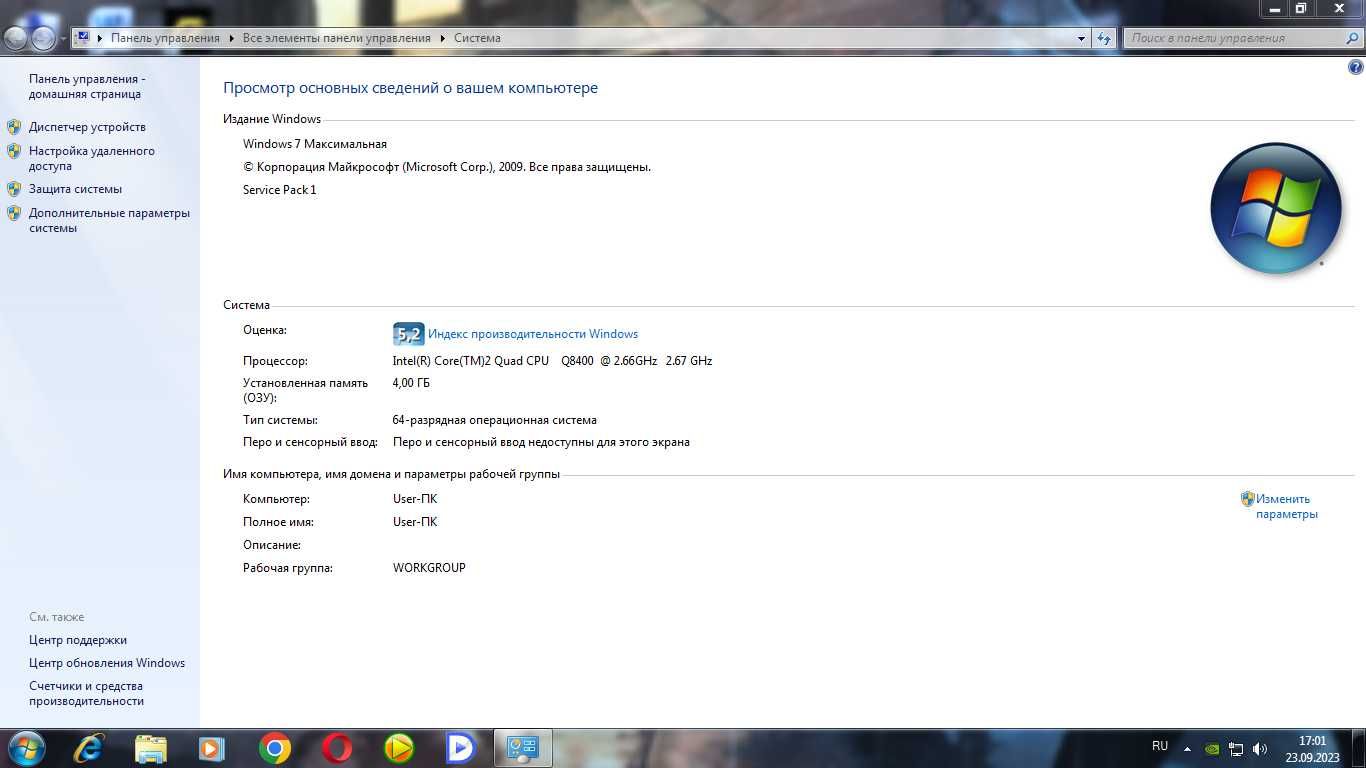Image resolution: width=1366 pixels, height=768 pixels.
Task: Open the green play-button media player icon
Action: (x=399, y=748)
